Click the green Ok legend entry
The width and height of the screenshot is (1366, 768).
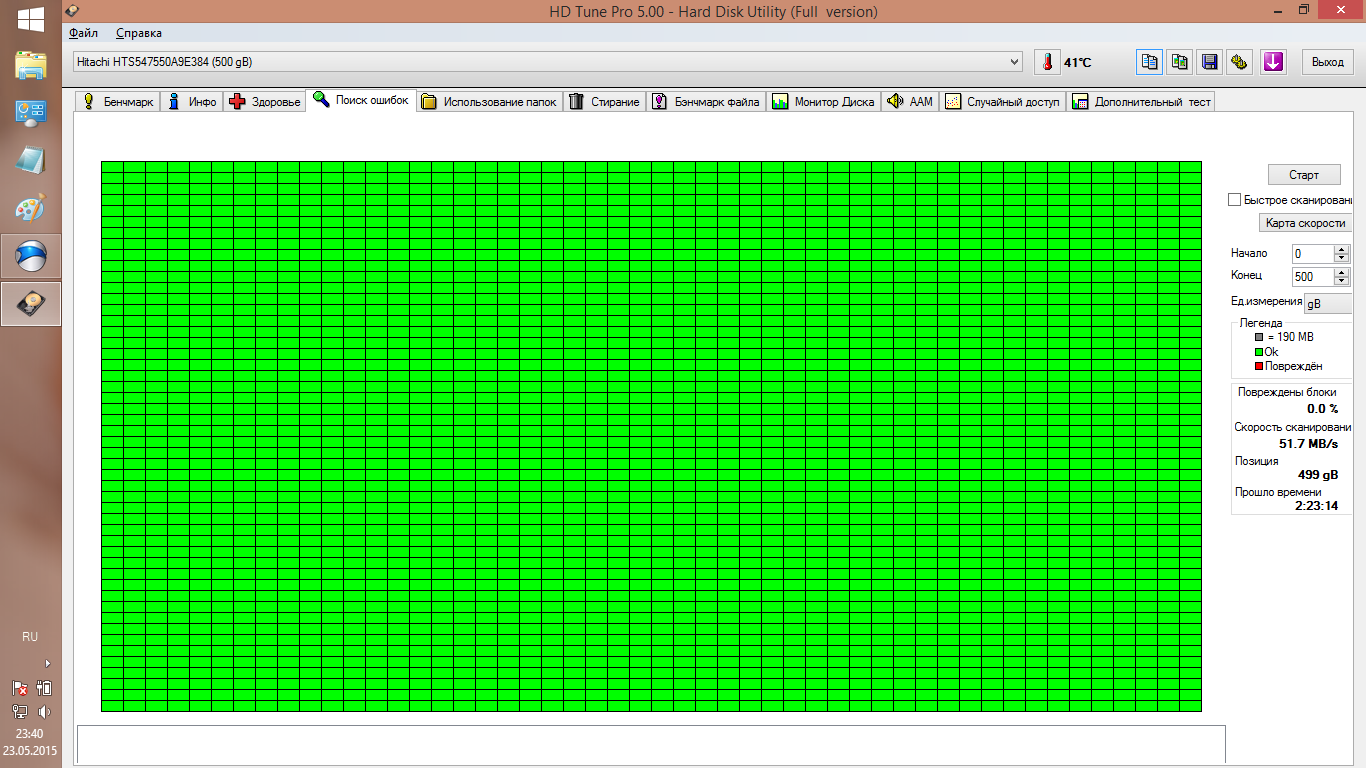1266,352
